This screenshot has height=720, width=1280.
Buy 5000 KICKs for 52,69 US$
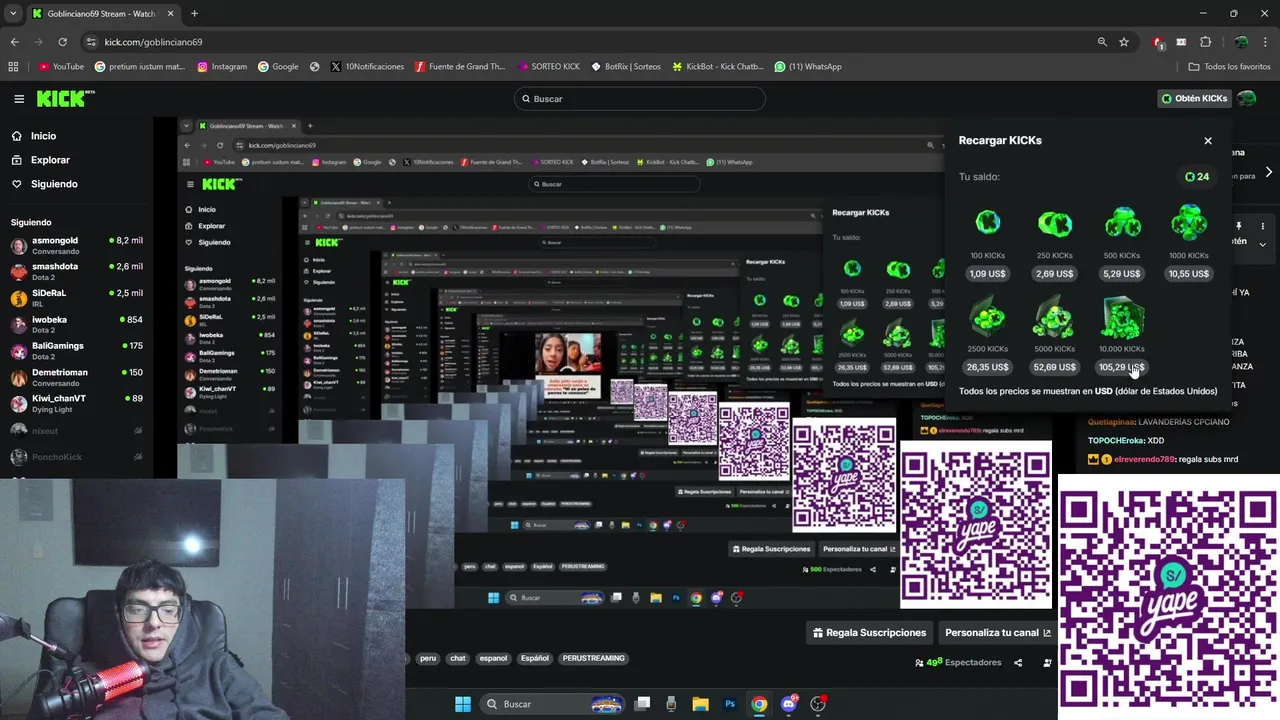1055,367
